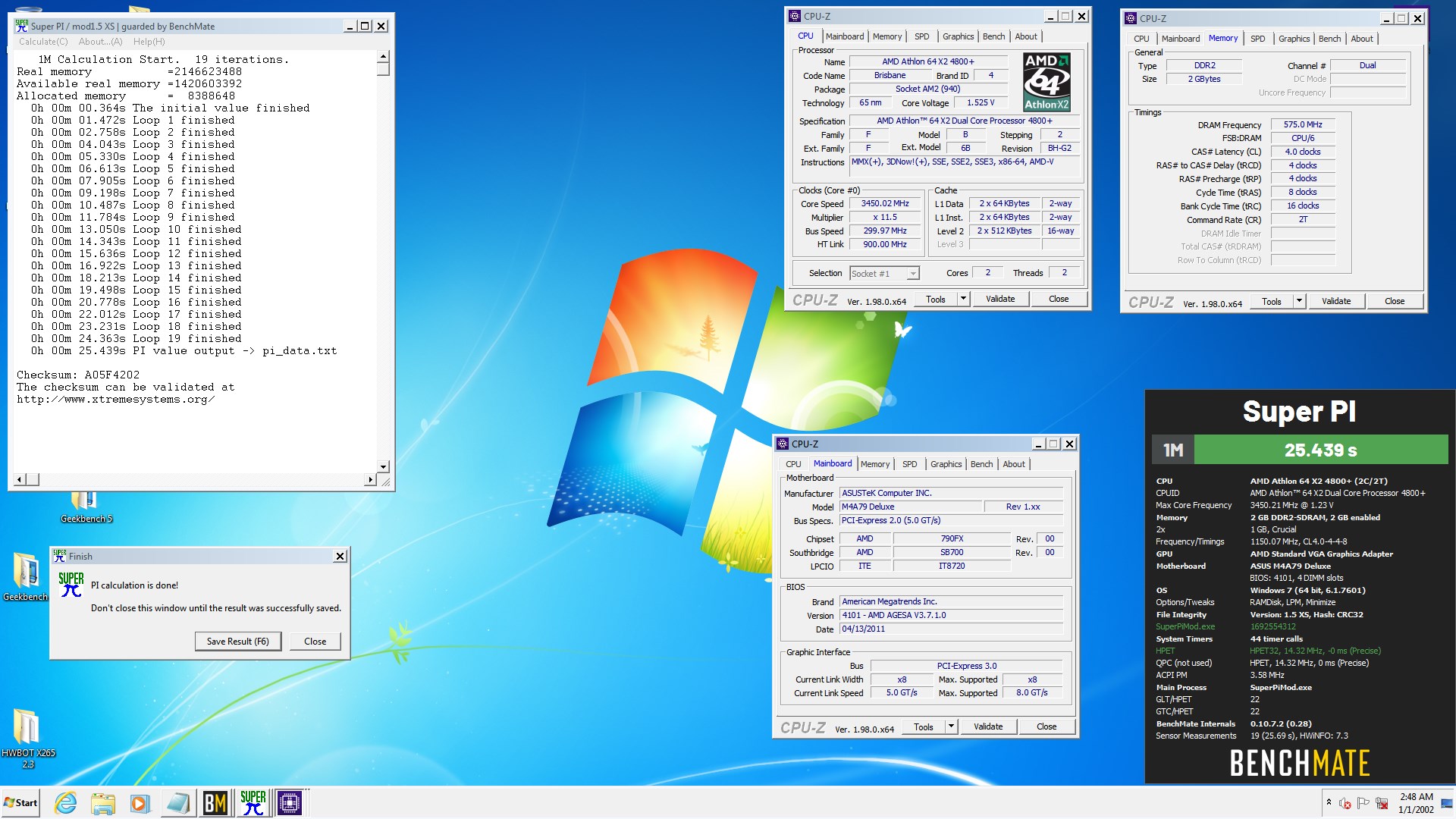Open the HWBOT X265 2.3 desktop folder
1456x819 pixels.
click(27, 738)
